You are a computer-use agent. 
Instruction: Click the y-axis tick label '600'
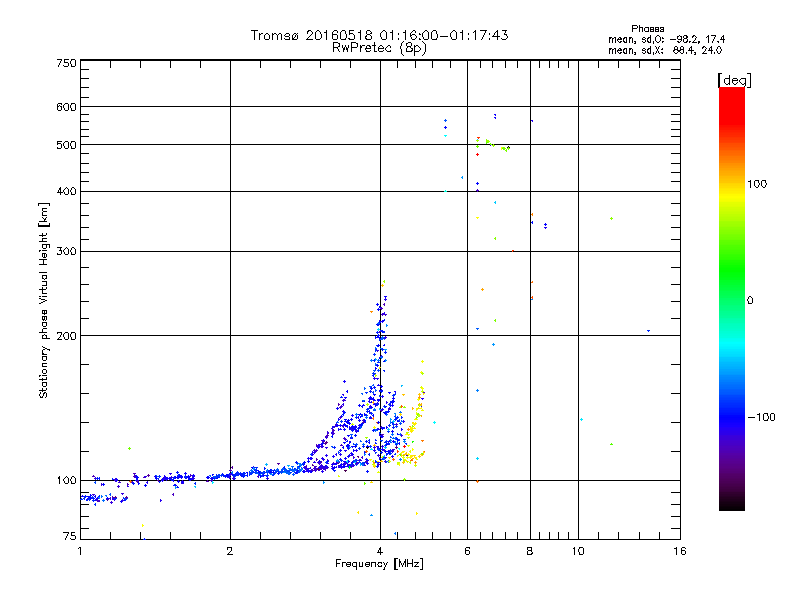tap(67, 107)
